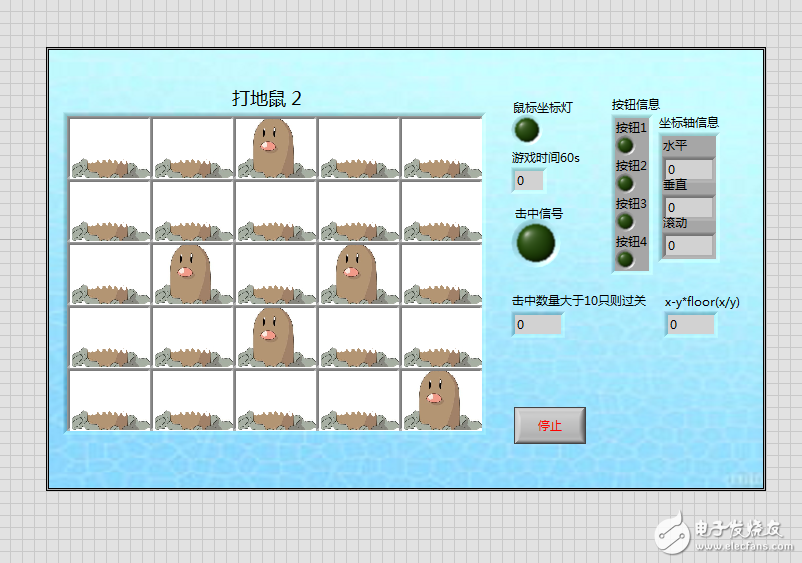802x563 pixels.
Task: Click the empty mole hole in row two, fourth column
Action: coord(359,211)
